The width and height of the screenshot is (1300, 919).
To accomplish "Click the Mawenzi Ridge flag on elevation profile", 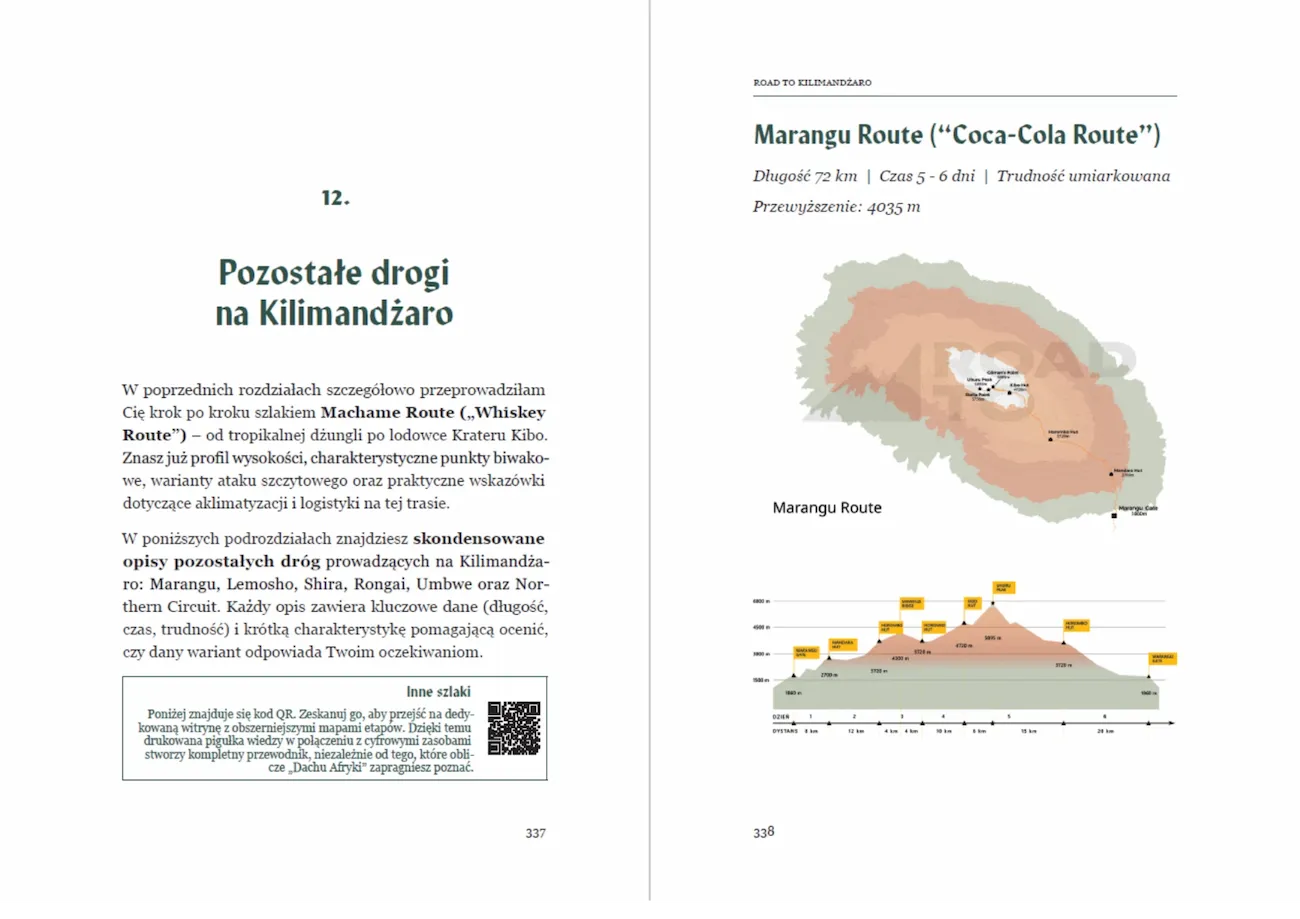I will tap(912, 603).
